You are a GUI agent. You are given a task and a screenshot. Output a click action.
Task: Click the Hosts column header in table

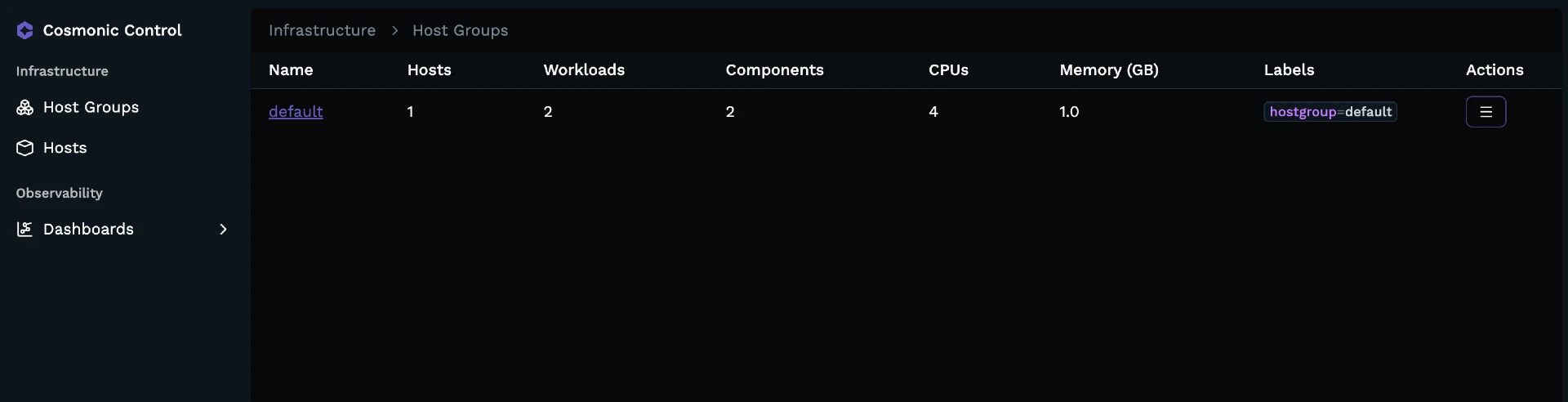click(429, 69)
